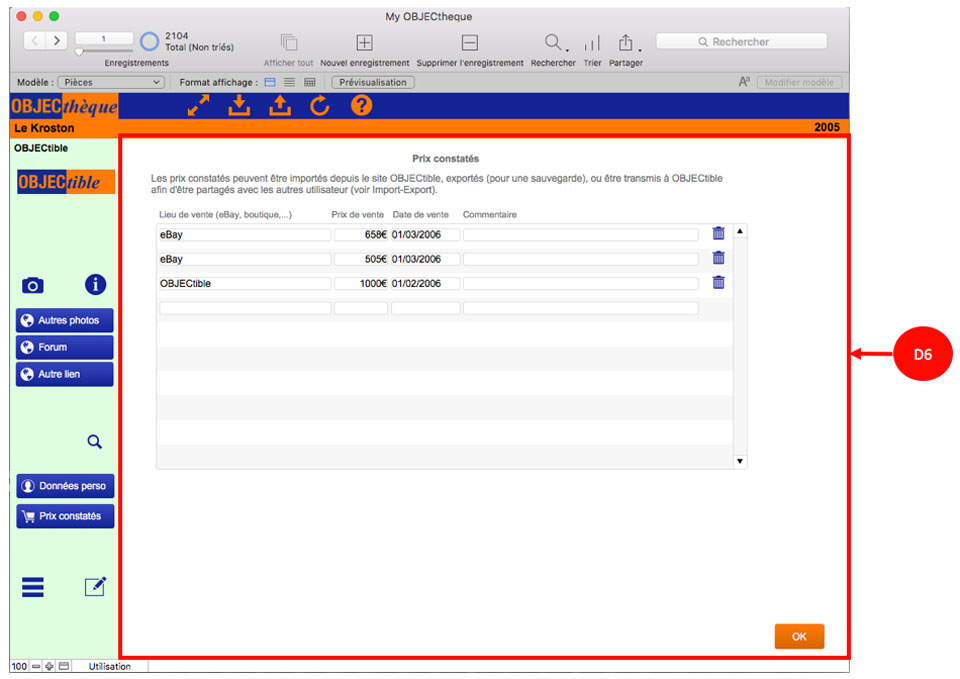Screen dimensions: 960x679
Task: Click the price field showing 1000€
Action: [361, 283]
